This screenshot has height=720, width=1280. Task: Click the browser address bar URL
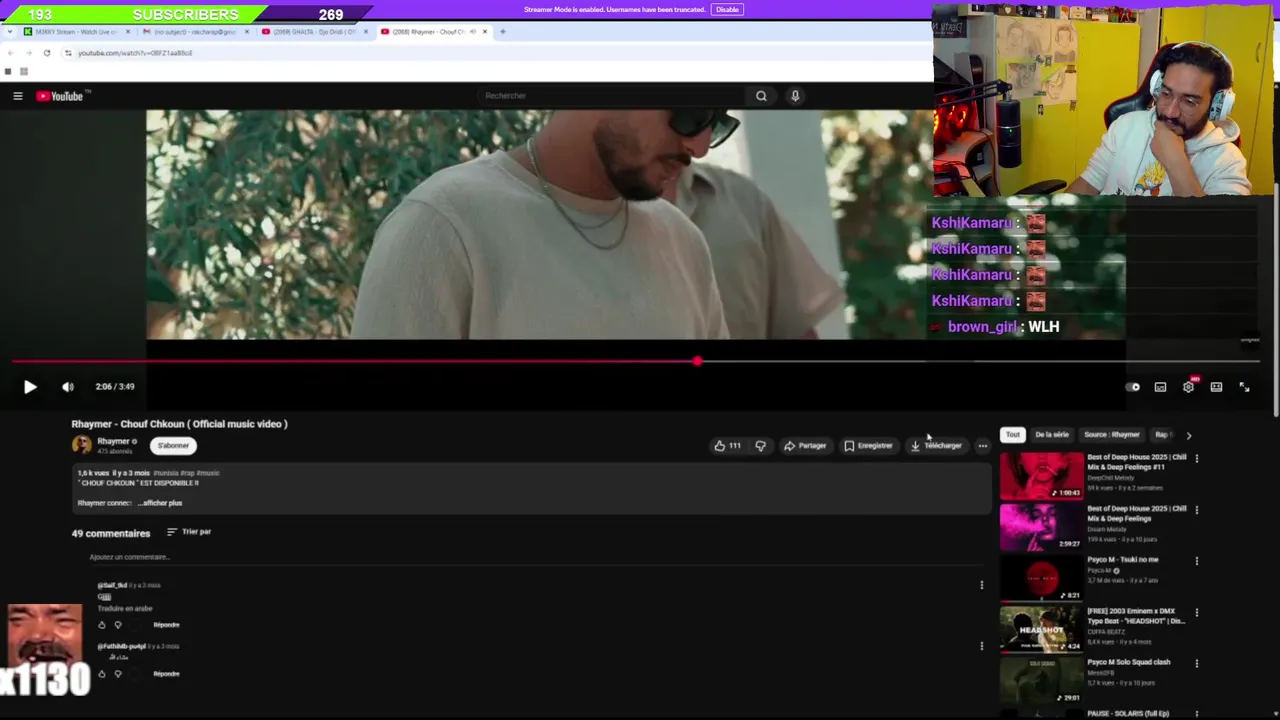click(x=135, y=53)
